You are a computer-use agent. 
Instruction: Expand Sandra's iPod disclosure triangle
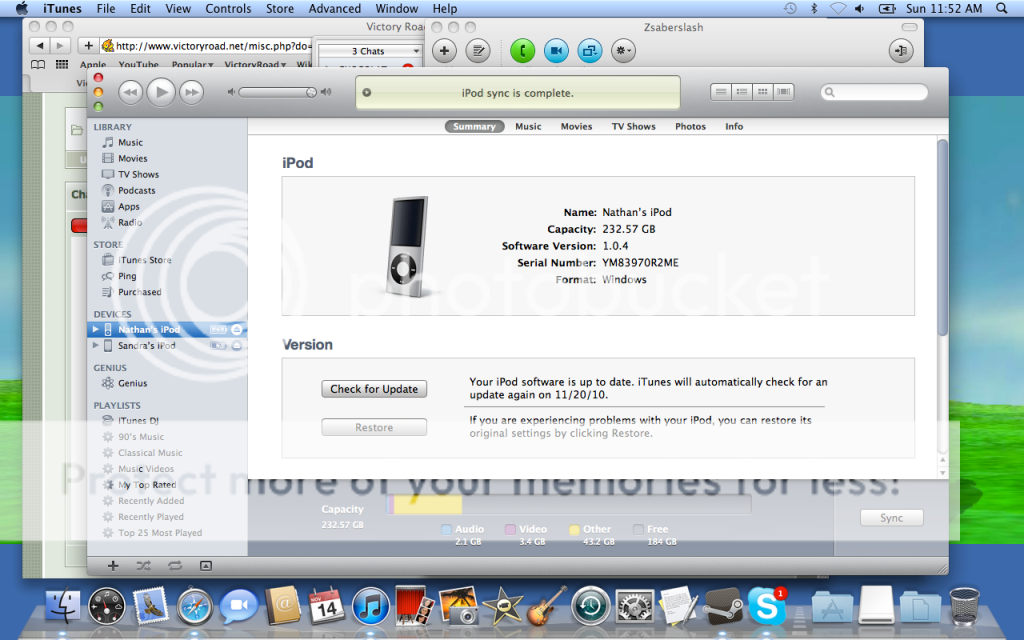click(x=96, y=345)
